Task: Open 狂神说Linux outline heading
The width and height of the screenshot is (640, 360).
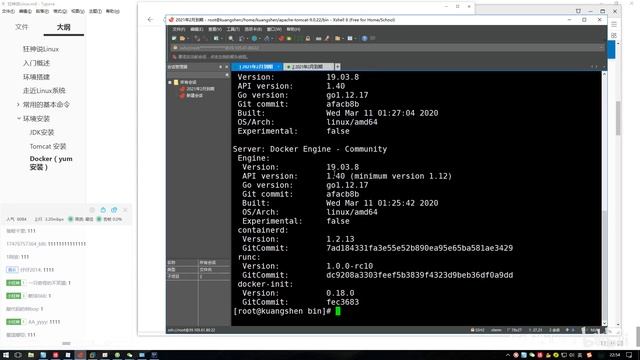Action: coord(41,49)
